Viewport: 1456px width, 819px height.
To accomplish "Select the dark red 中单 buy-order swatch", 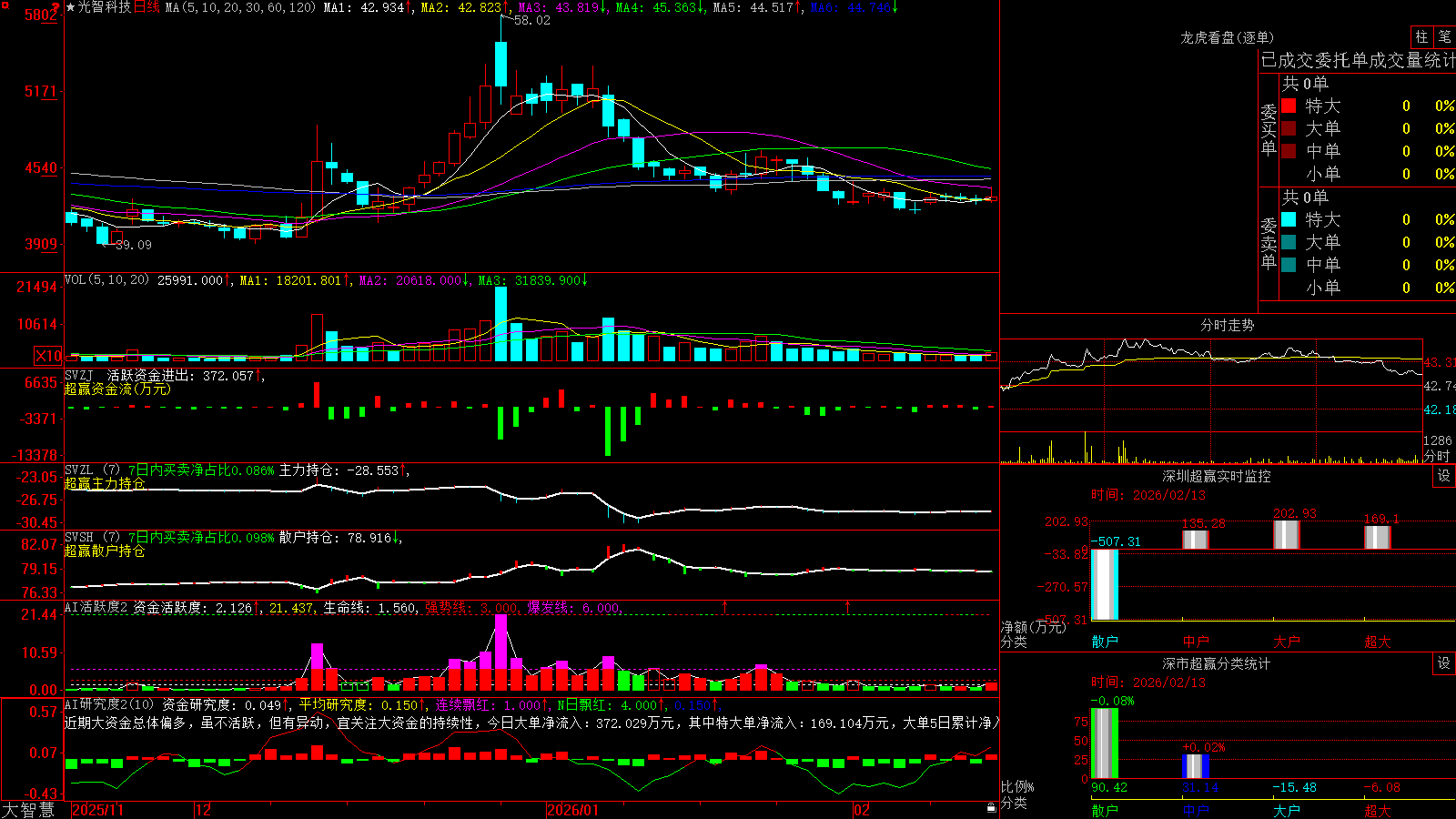I will coord(1289,151).
